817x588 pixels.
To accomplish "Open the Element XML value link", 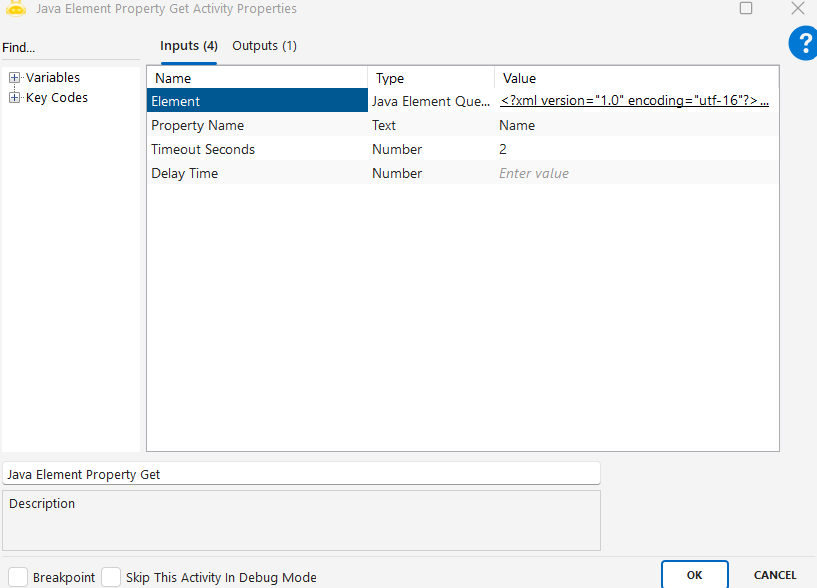I will coord(635,101).
